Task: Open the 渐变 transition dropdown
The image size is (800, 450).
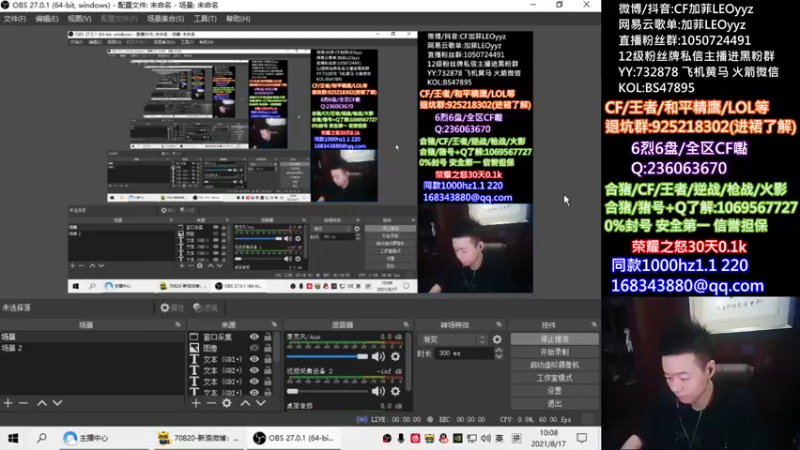Action: click(x=453, y=339)
